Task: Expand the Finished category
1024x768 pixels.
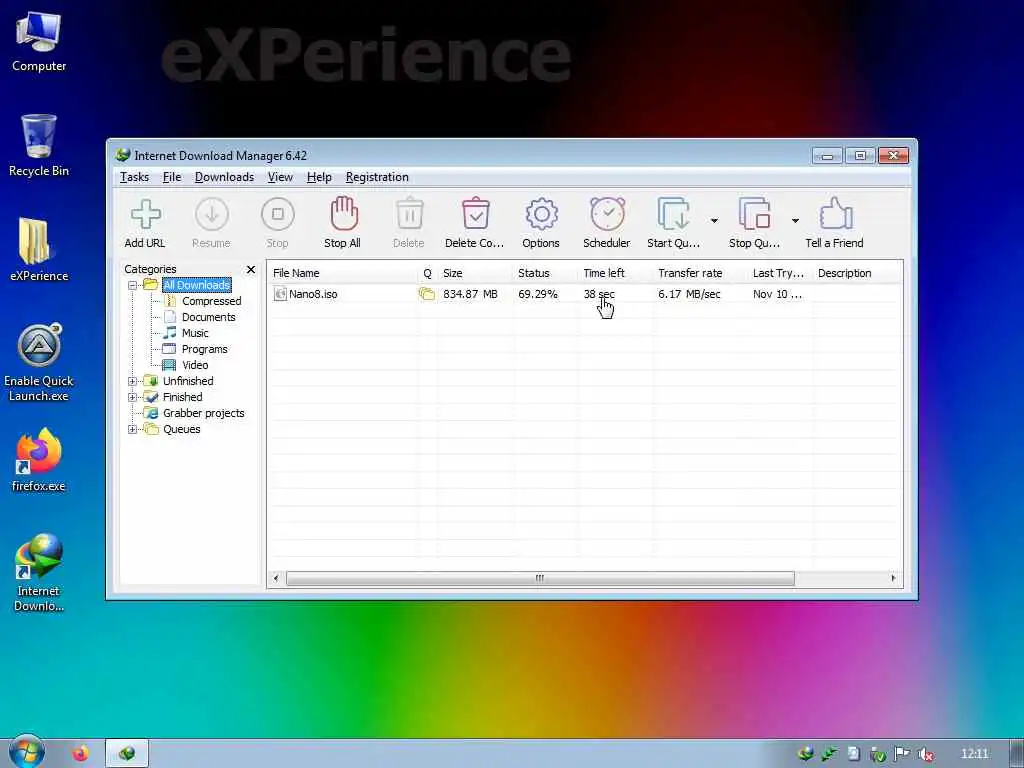Action: pyautogui.click(x=133, y=397)
